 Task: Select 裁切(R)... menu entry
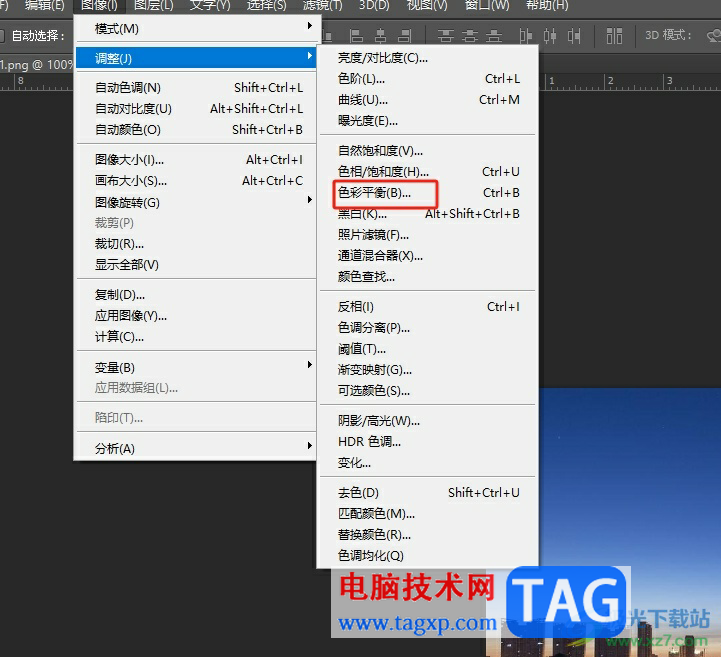click(x=196, y=244)
